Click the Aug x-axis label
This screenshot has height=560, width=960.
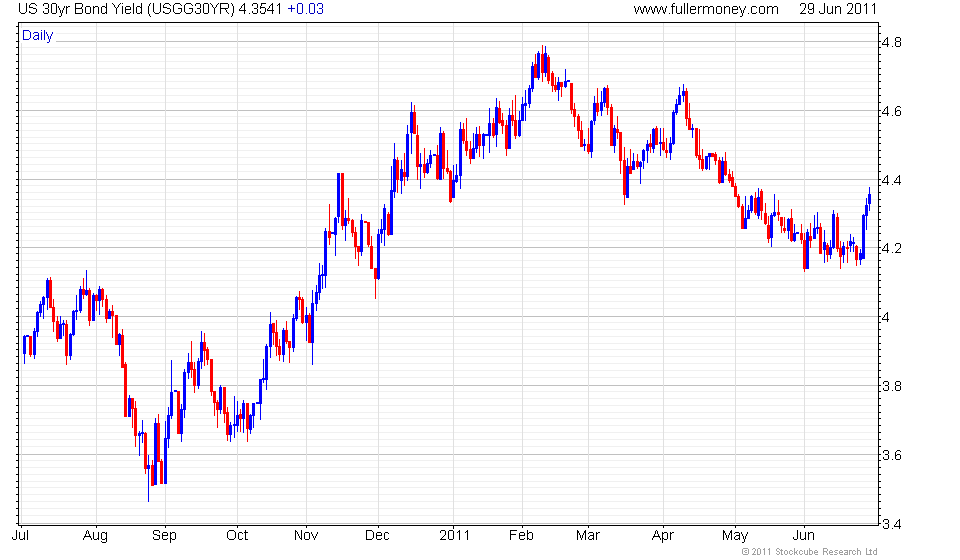click(x=95, y=535)
